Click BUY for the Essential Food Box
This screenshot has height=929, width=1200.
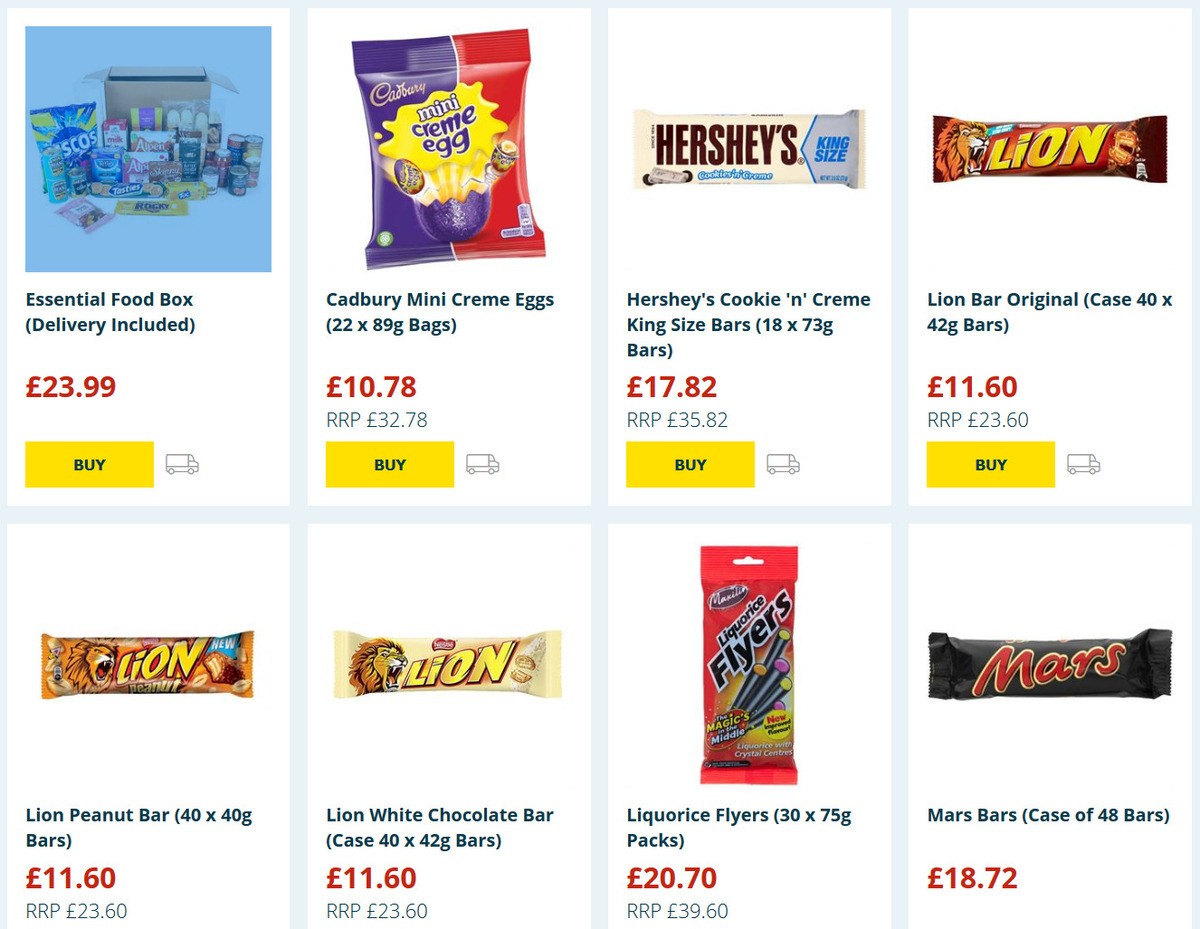[89, 464]
